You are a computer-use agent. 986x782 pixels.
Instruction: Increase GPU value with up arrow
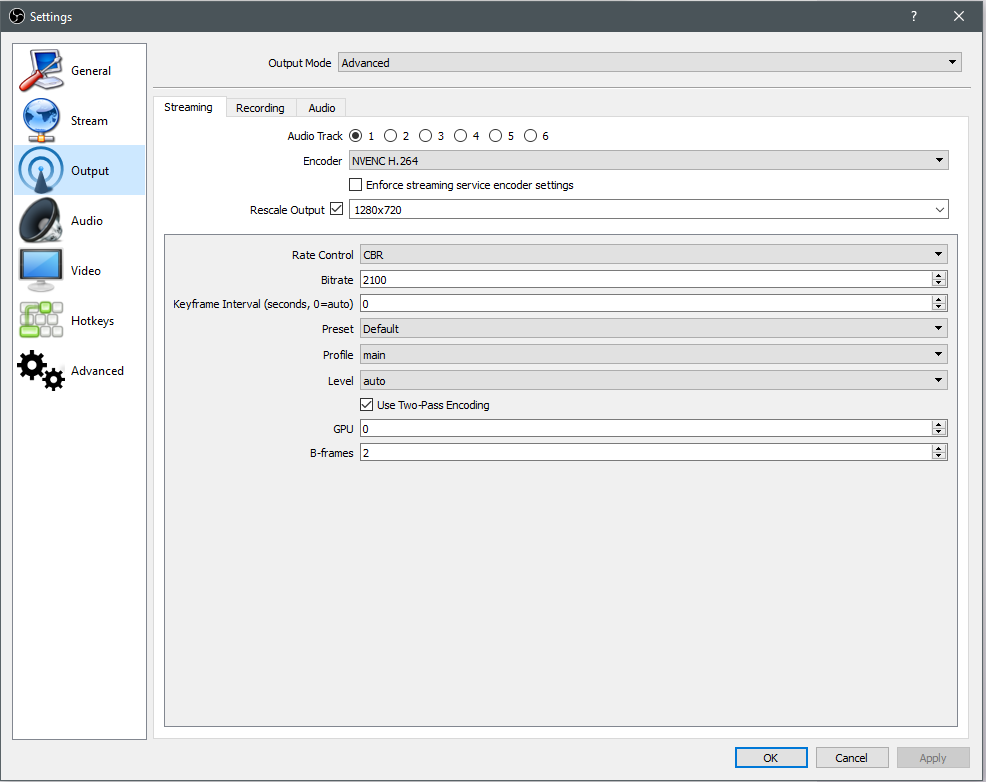(x=939, y=424)
